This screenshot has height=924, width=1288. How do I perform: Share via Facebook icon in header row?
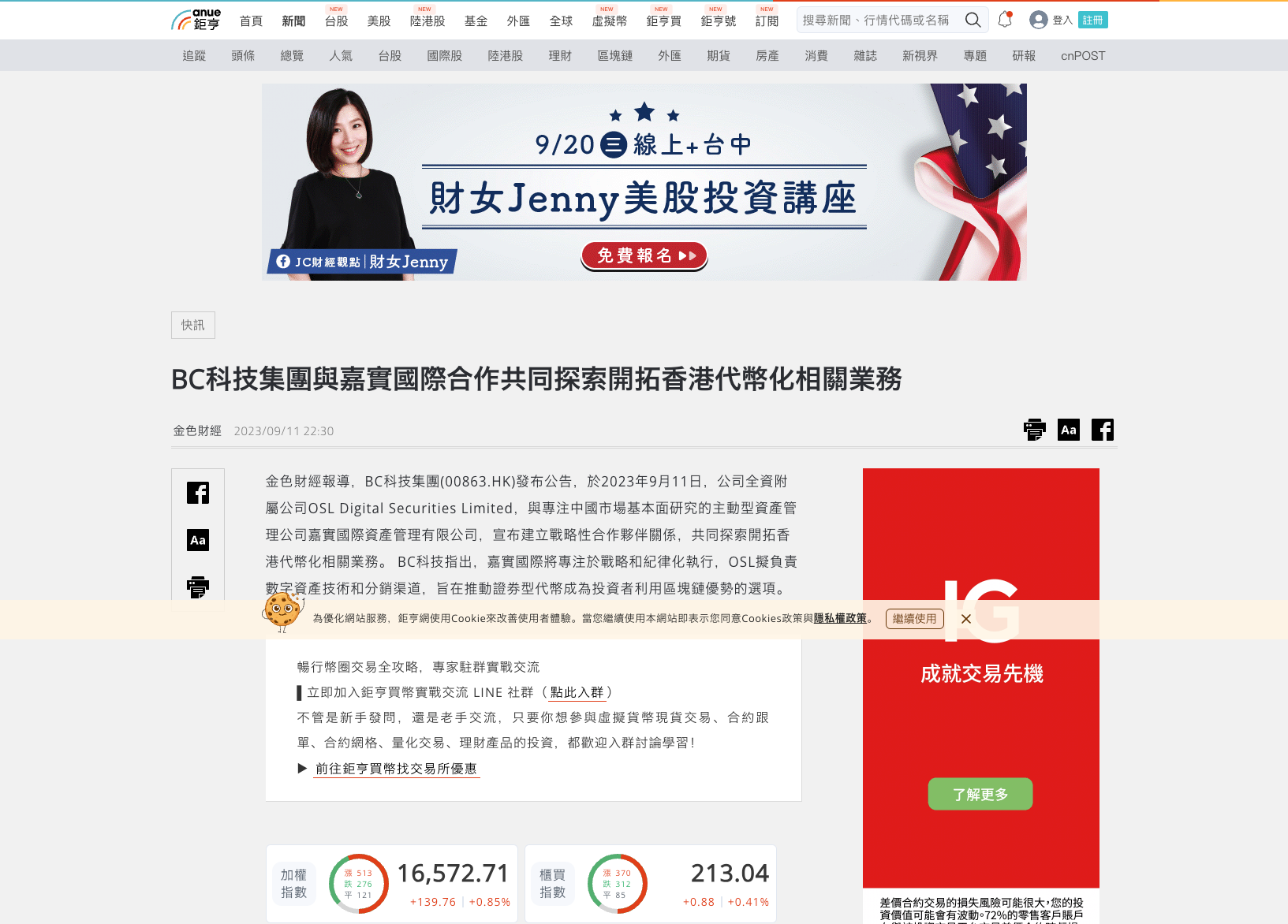click(1103, 430)
